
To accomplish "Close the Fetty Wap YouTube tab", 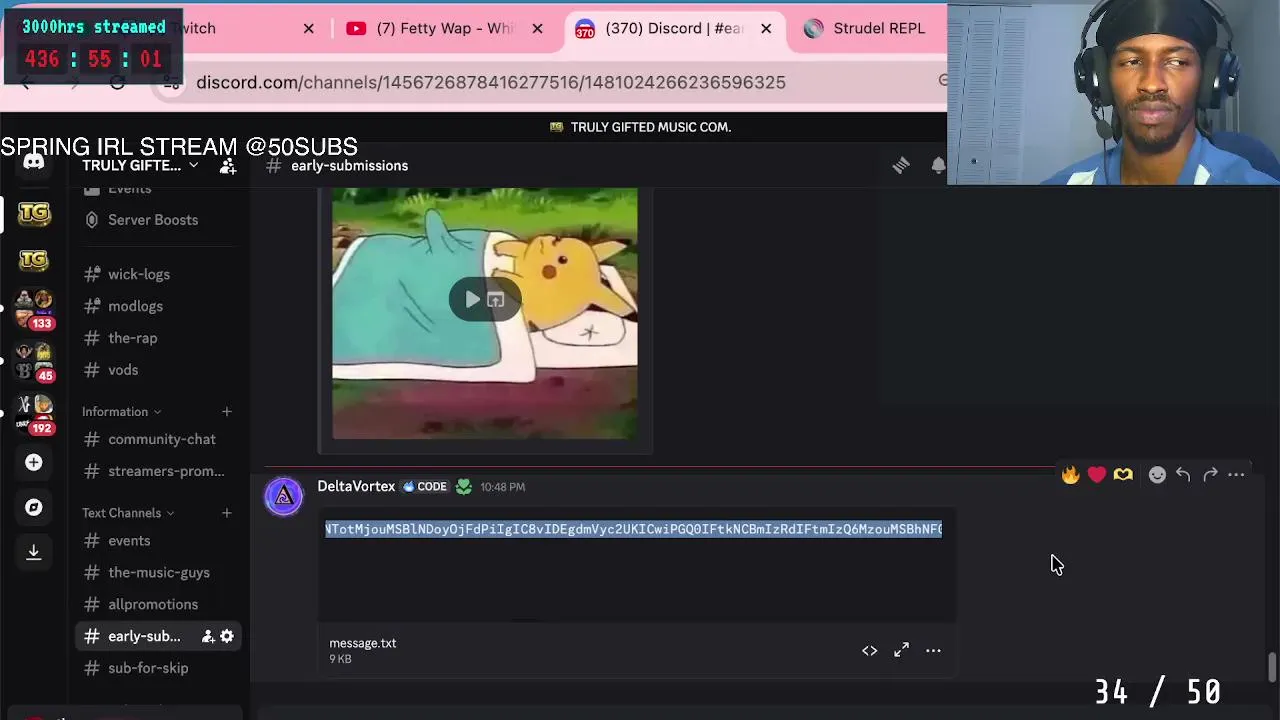I will [x=537, y=28].
